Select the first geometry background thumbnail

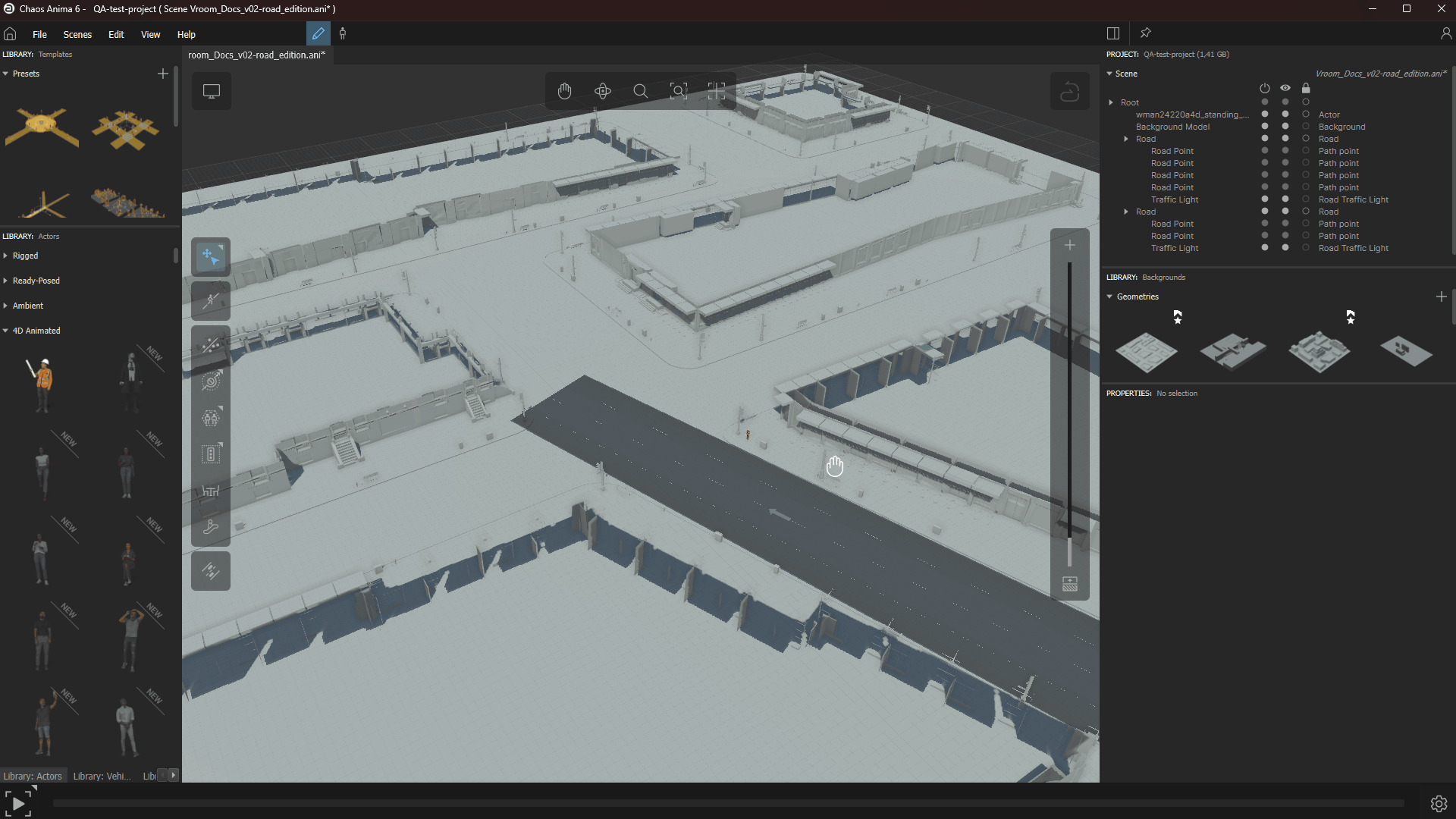coord(1147,352)
